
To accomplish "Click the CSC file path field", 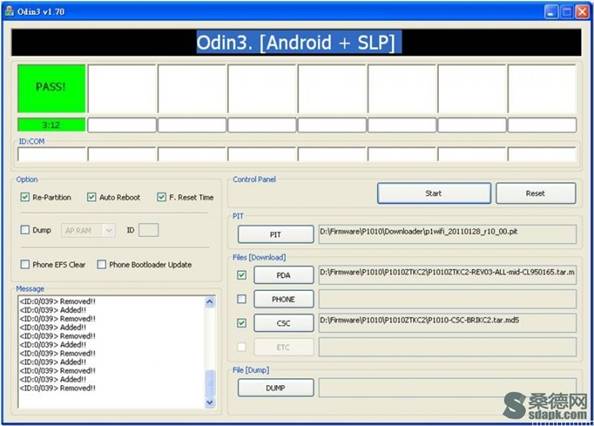I will (x=447, y=323).
